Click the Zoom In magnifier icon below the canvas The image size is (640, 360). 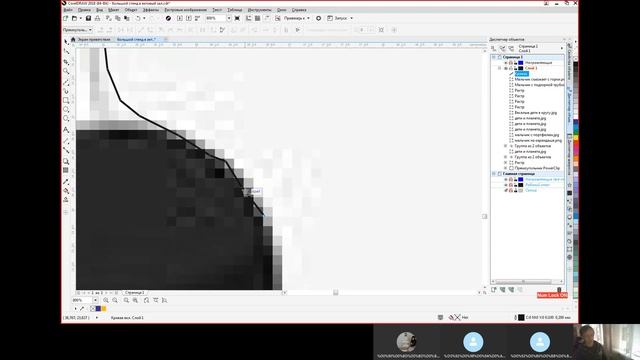[x=106, y=300]
